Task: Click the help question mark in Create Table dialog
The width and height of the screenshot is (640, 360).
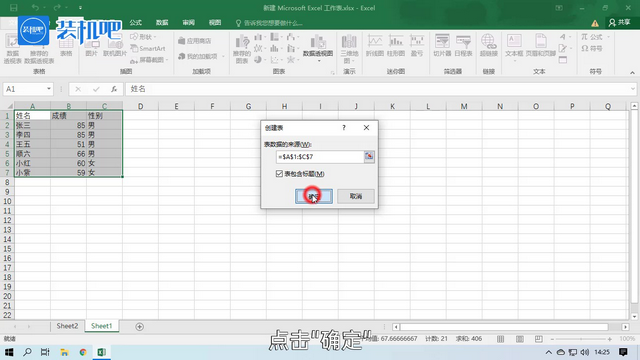Action: [x=344, y=128]
